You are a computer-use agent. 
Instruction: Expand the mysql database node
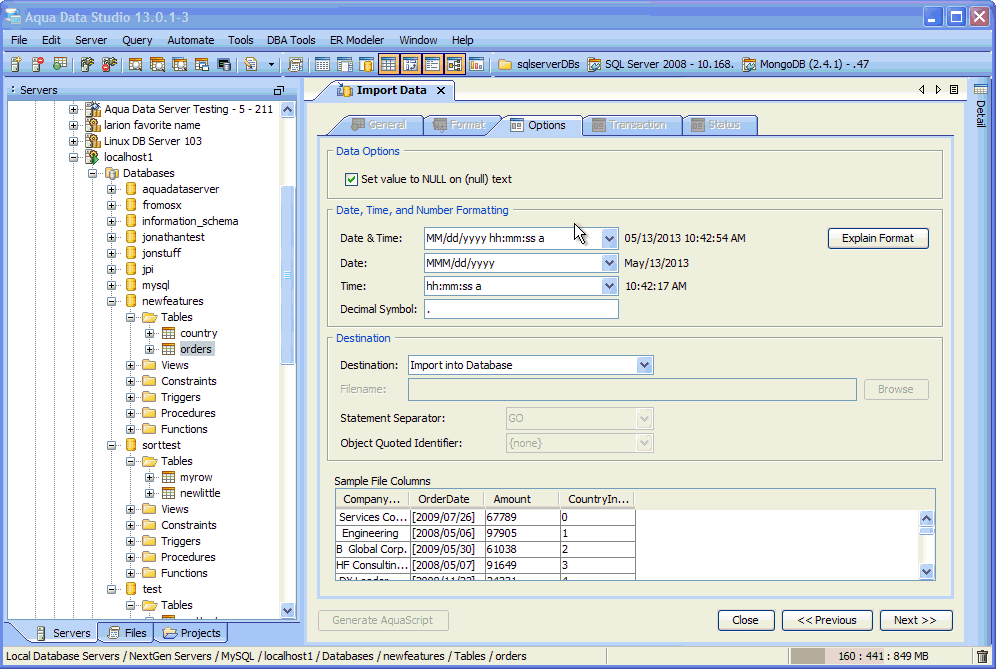[x=112, y=285]
